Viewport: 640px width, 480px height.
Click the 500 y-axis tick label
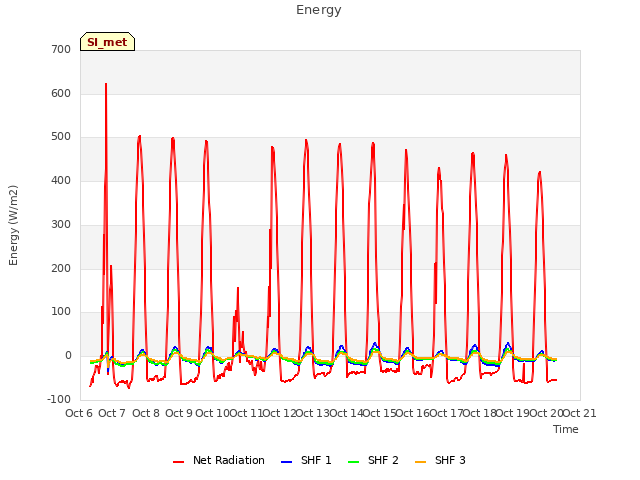point(61,137)
